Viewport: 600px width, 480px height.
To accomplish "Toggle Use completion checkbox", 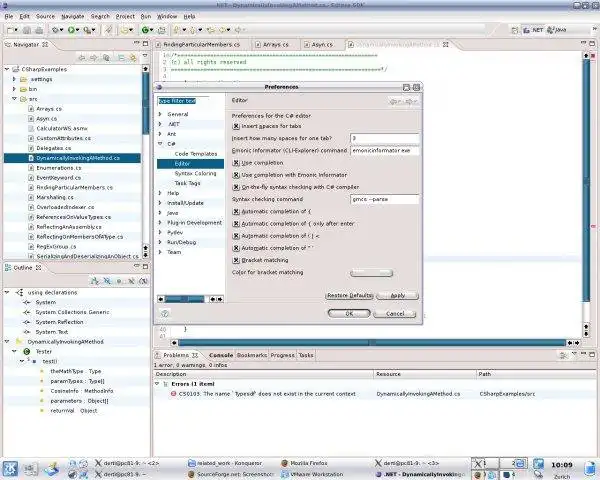I will [x=236, y=163].
